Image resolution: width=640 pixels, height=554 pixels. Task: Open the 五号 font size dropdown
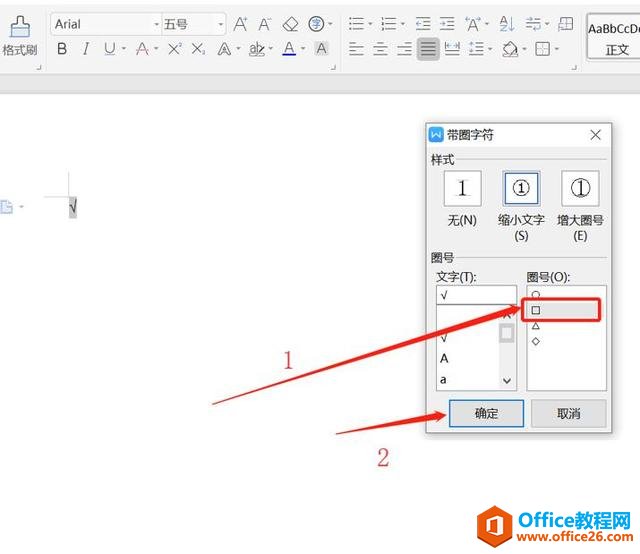point(221,24)
